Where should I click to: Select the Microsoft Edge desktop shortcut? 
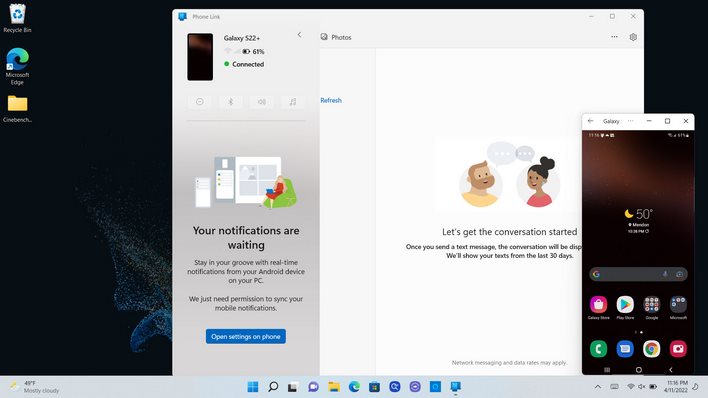pyautogui.click(x=17, y=66)
